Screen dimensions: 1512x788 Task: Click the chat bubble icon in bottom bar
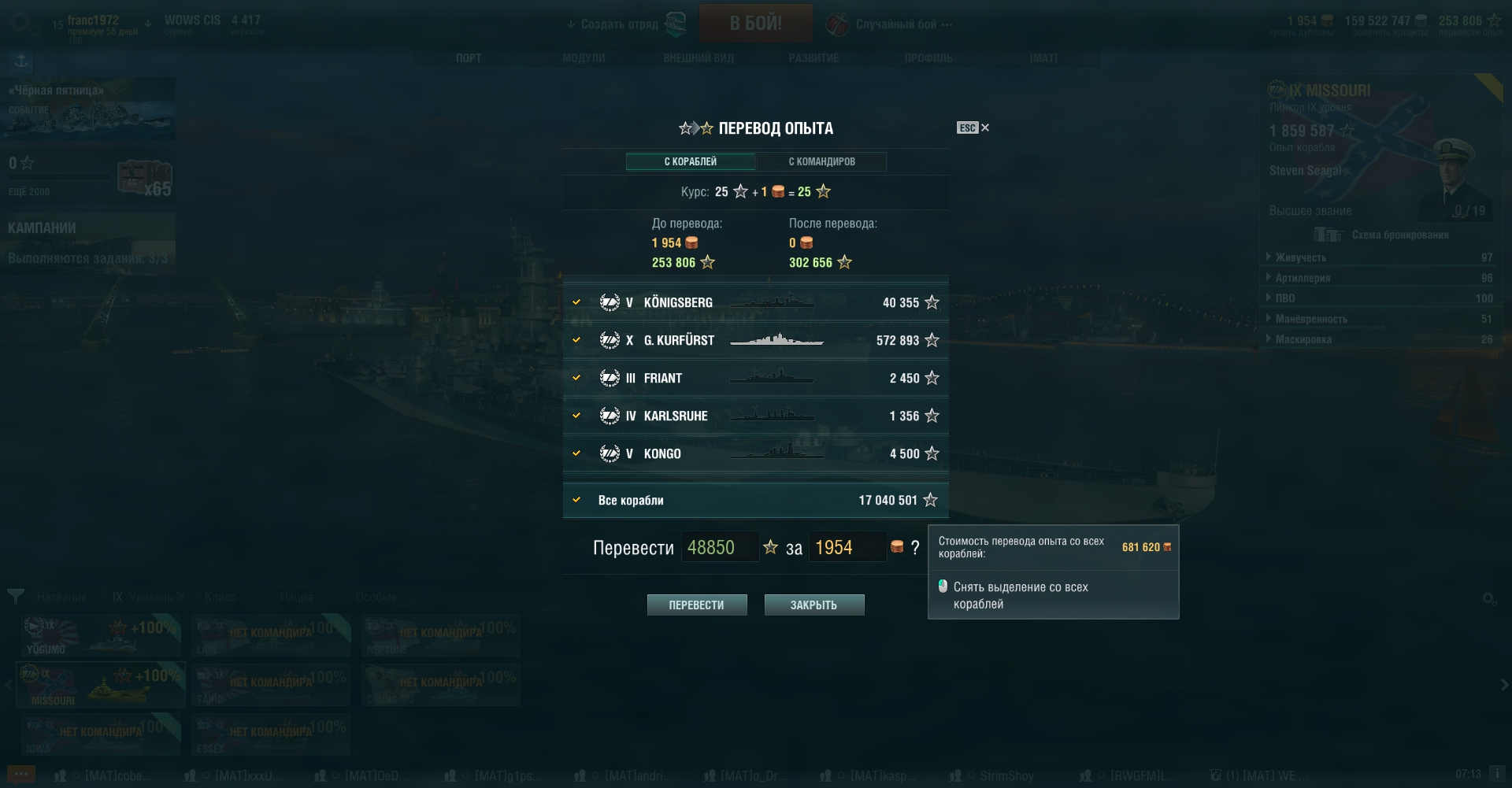[21, 775]
